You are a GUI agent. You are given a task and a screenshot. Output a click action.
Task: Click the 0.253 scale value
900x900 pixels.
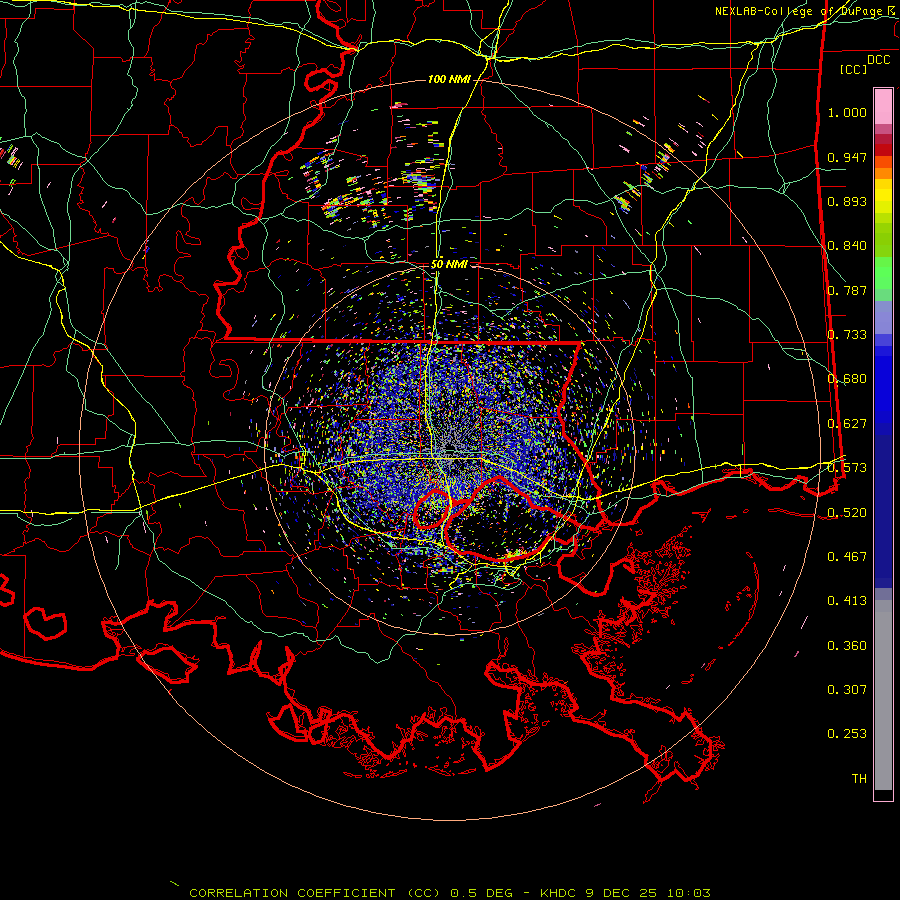coord(847,734)
